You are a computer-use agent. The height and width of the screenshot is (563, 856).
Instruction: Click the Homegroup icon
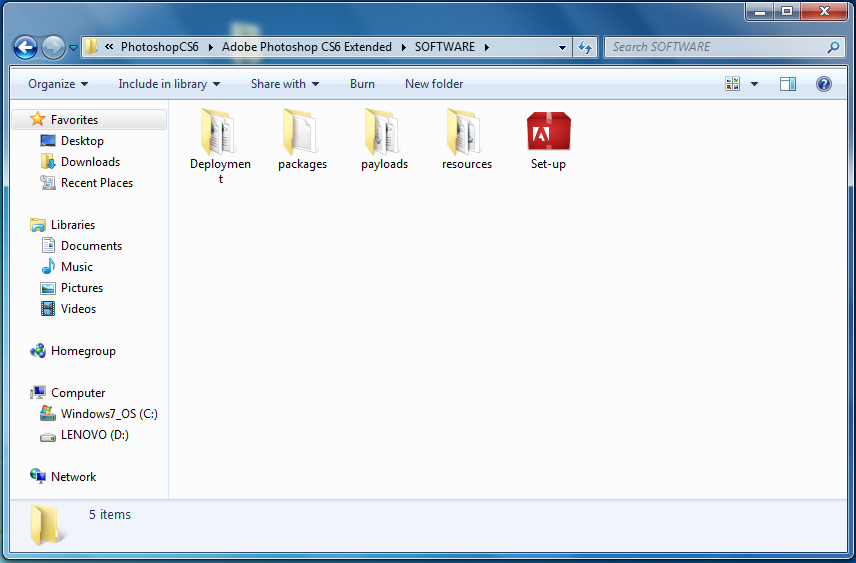click(38, 351)
